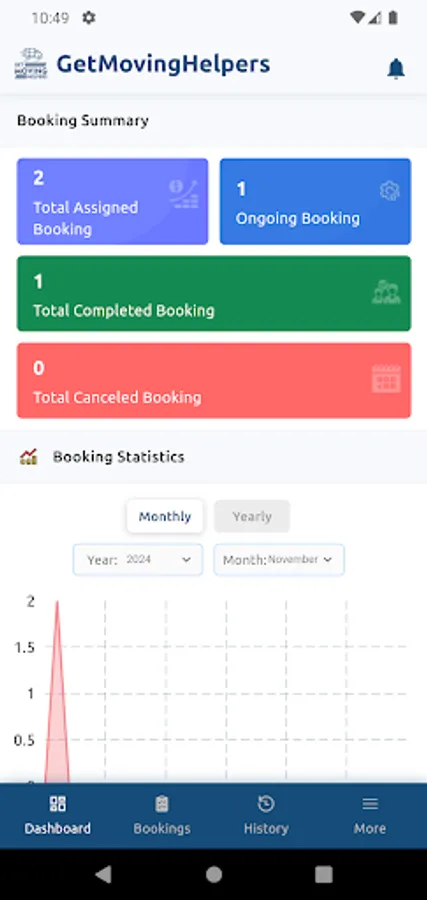Click the gear icon on Ongoing Booking card
427x900 pixels.
[x=390, y=191]
